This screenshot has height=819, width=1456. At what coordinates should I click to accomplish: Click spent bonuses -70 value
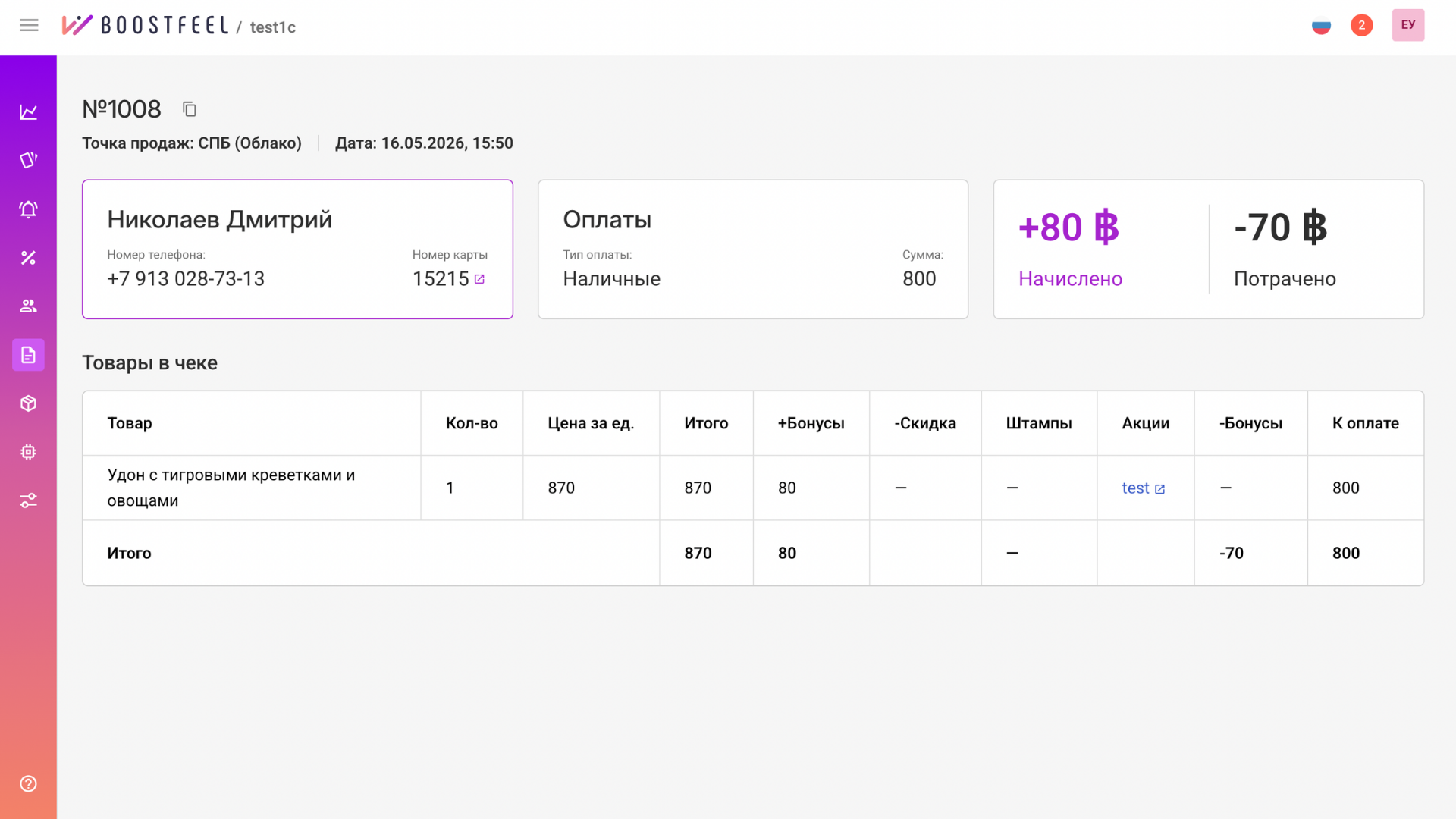[1280, 227]
